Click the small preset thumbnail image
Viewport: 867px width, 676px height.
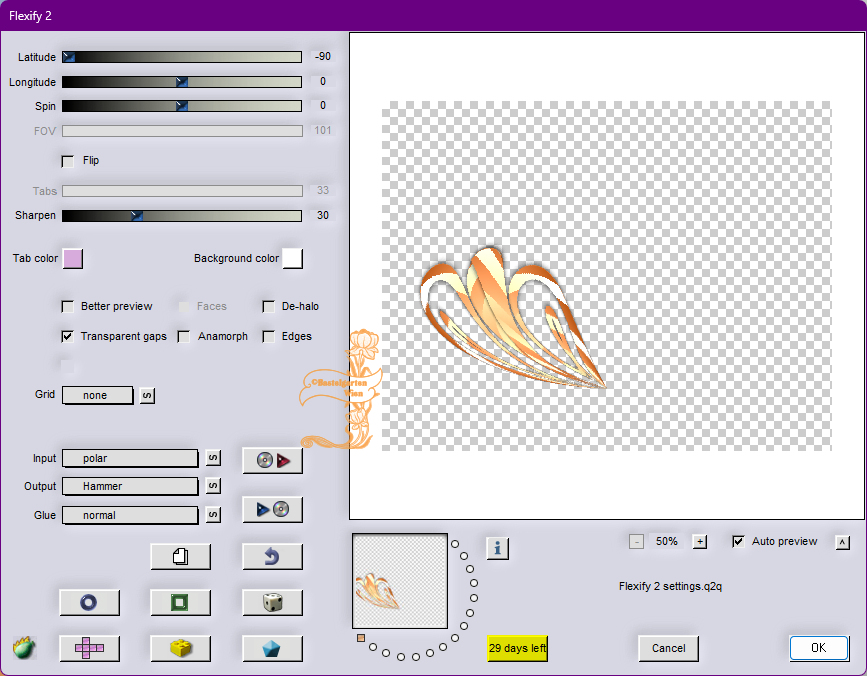click(400, 581)
